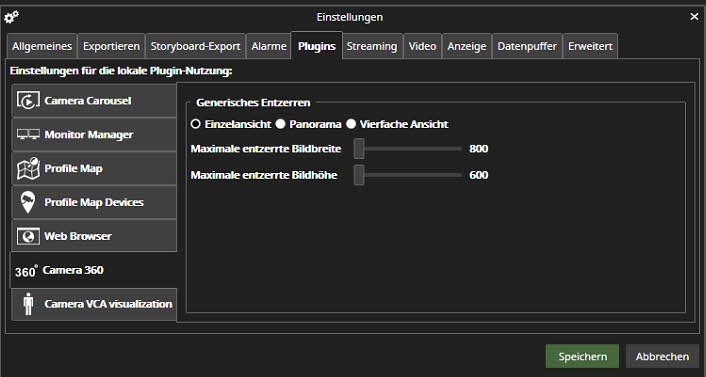Open the Storyboard-Export tab
Screen dimensions: 706x377
(195, 46)
